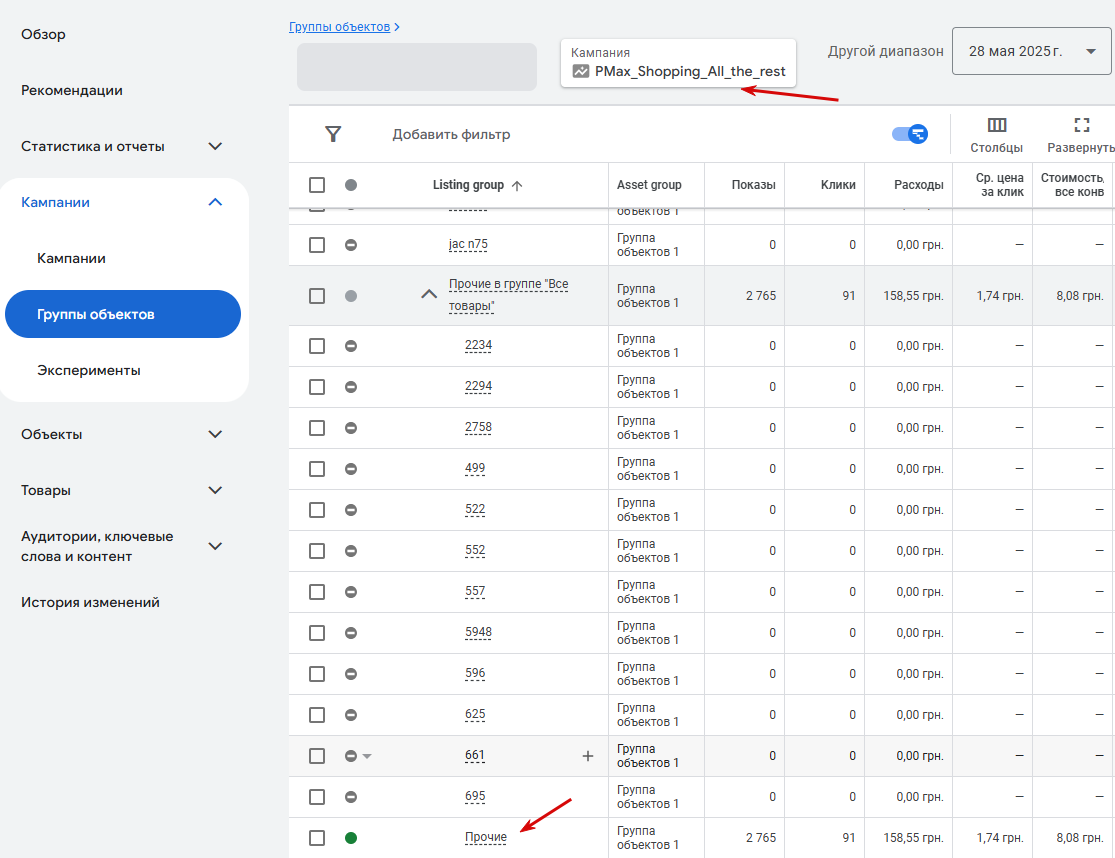Viewport: 1115px width, 858px height.
Task: Open the Кампания PMax_Shopping_All_the_rest selector
Action: click(x=678, y=63)
